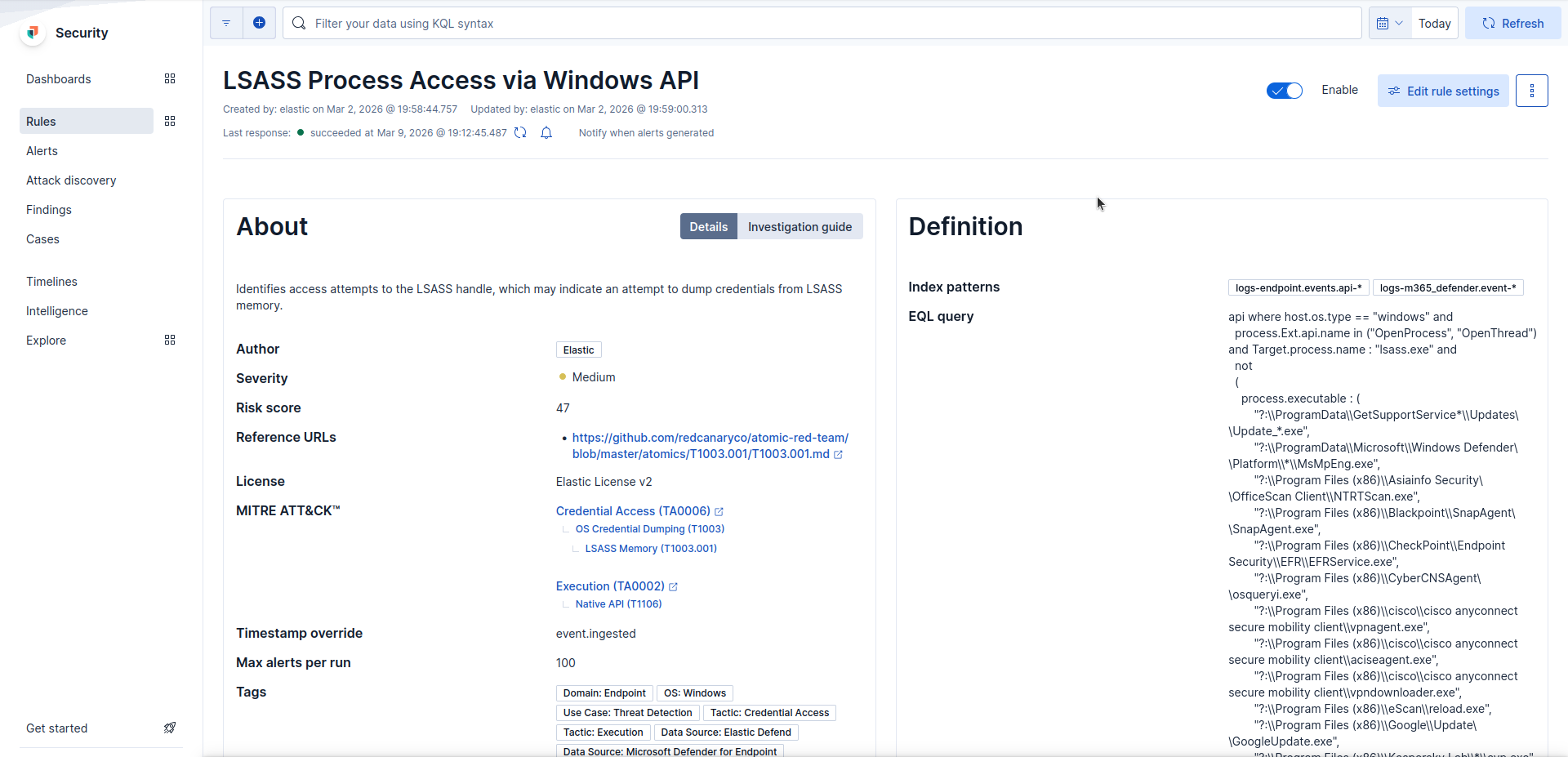Viewport: 1568px width, 757px height.
Task: Open the Dashboards submenu grid icon
Action: [170, 79]
